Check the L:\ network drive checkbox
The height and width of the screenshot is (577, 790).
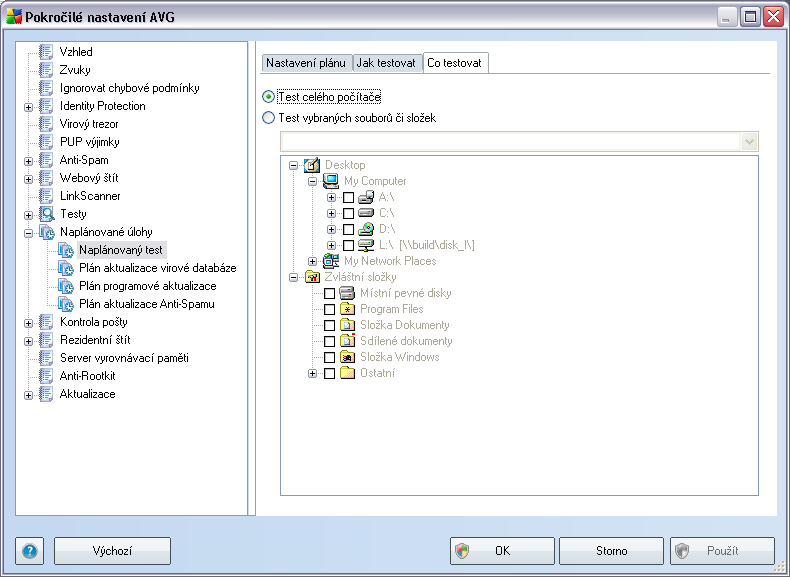348,246
